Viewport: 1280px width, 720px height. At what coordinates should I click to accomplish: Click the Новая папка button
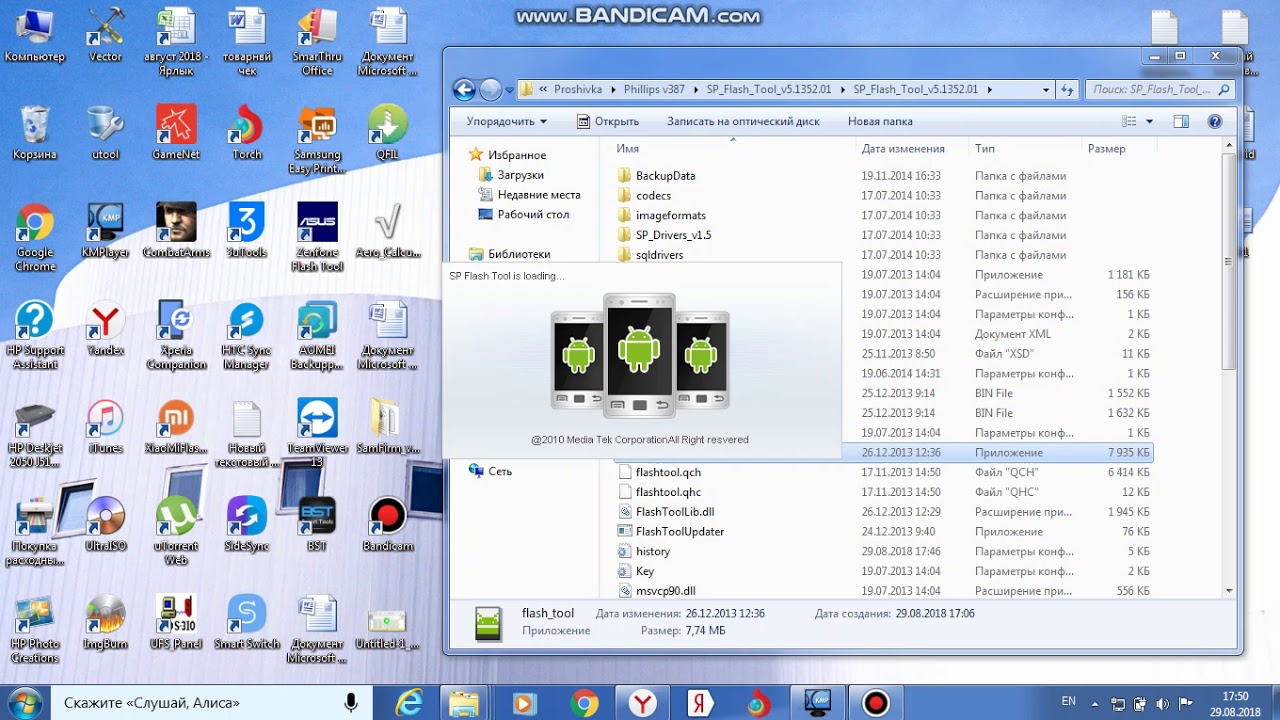[880, 121]
